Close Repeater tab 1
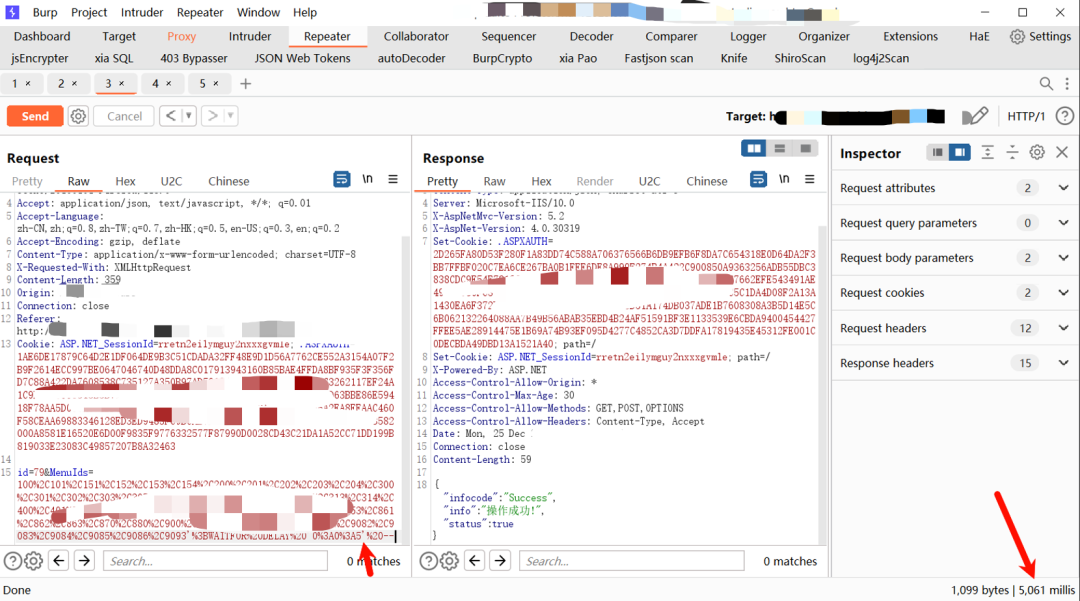This screenshot has width=1080, height=601. click(x=28, y=83)
